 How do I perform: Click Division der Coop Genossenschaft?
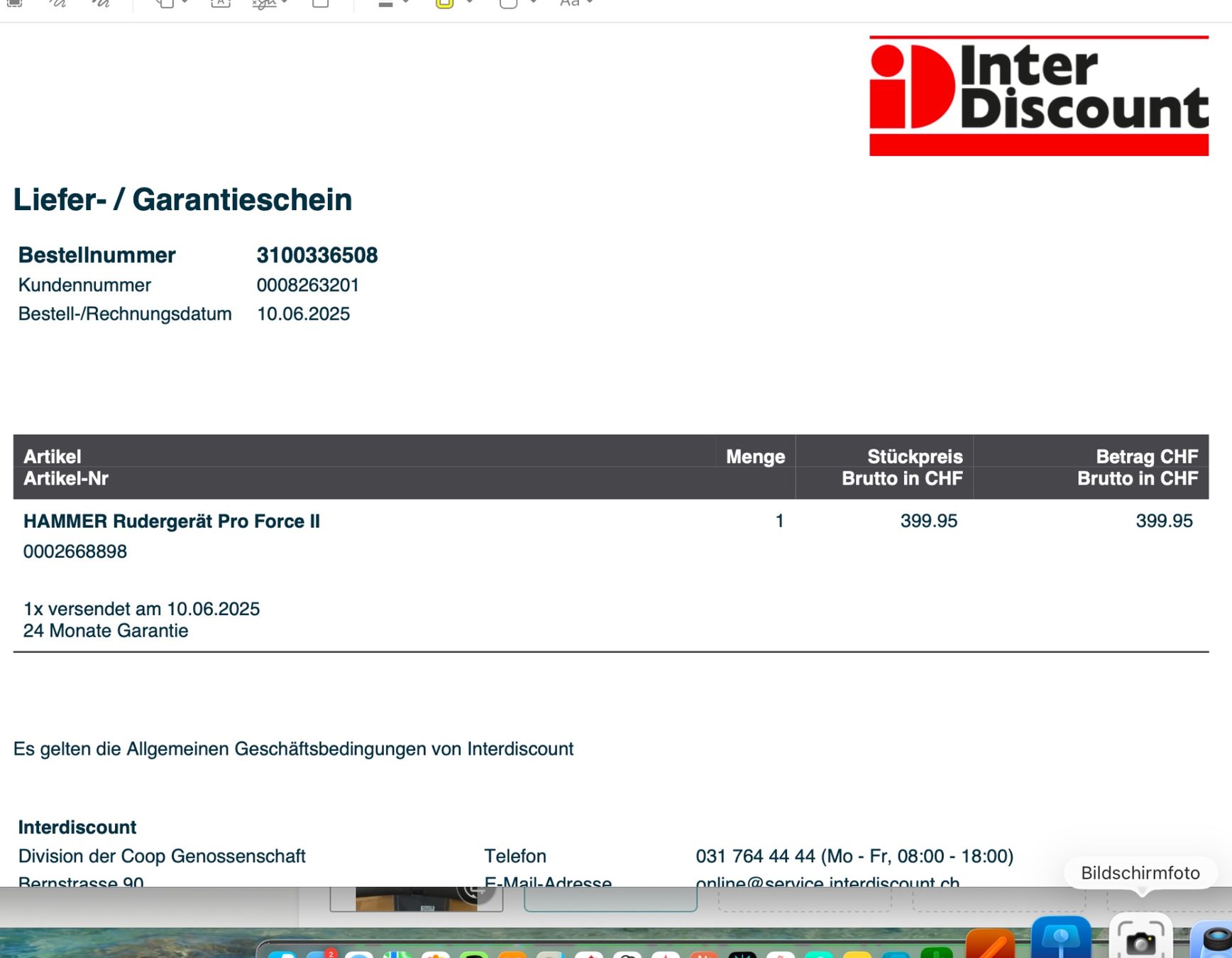click(162, 856)
